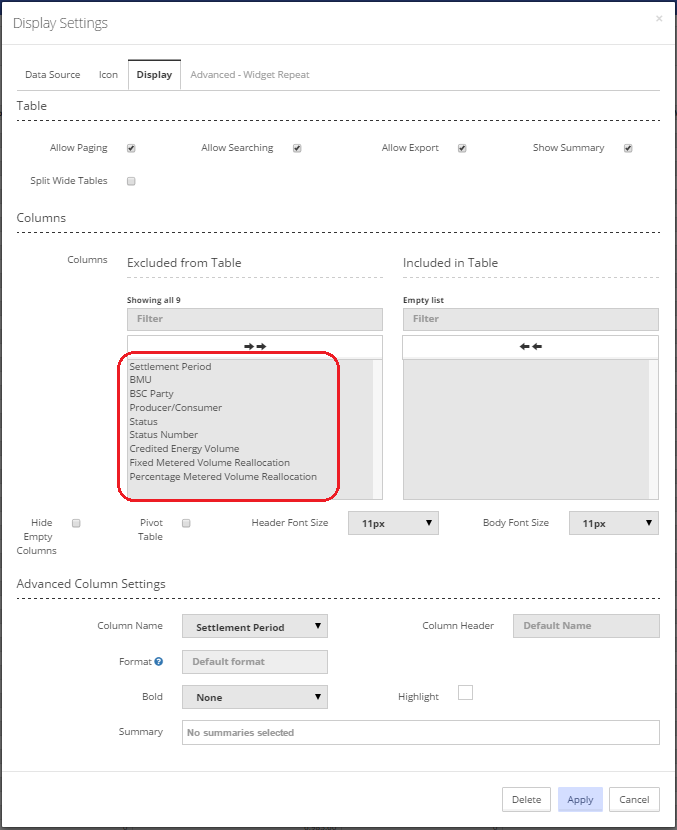Screen dimensions: 677x830
Task: Open the Header Font Size dropdown
Action: pos(393,523)
